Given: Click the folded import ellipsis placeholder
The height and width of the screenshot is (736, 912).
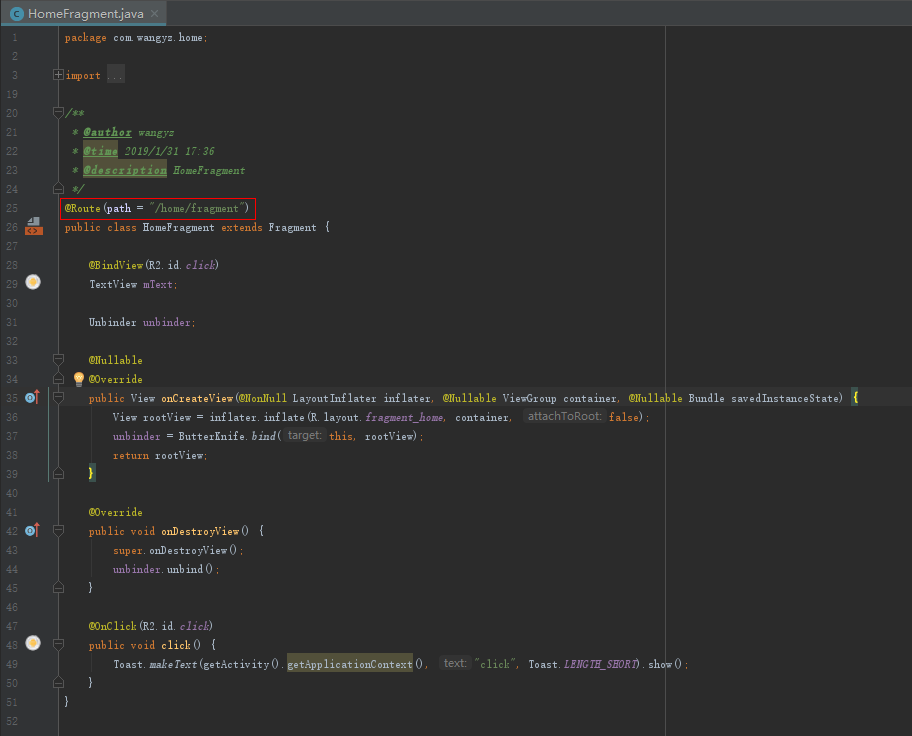Looking at the screenshot, I should tap(115, 75).
